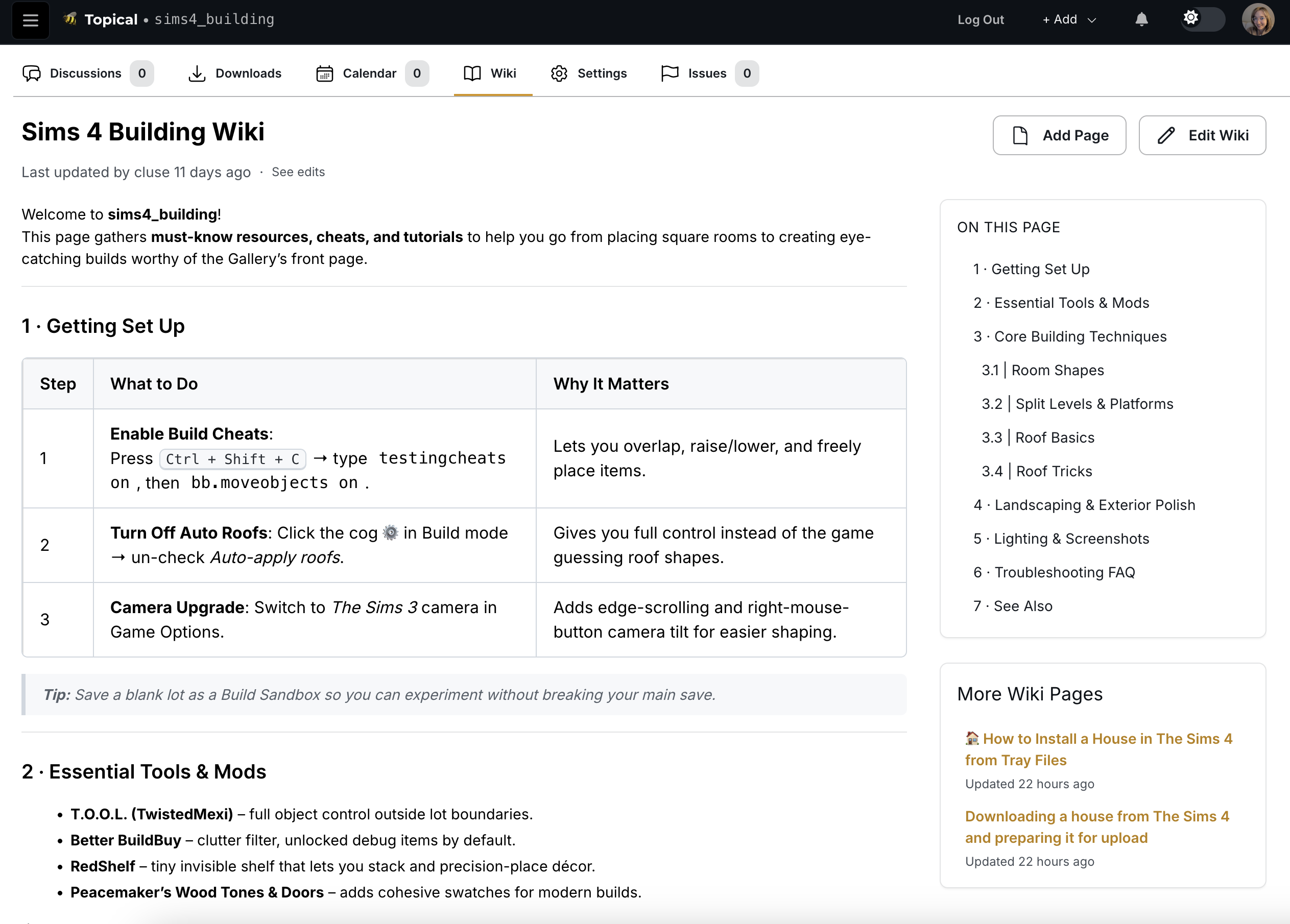Open Downloading a house from Sims 4 page

(1097, 827)
